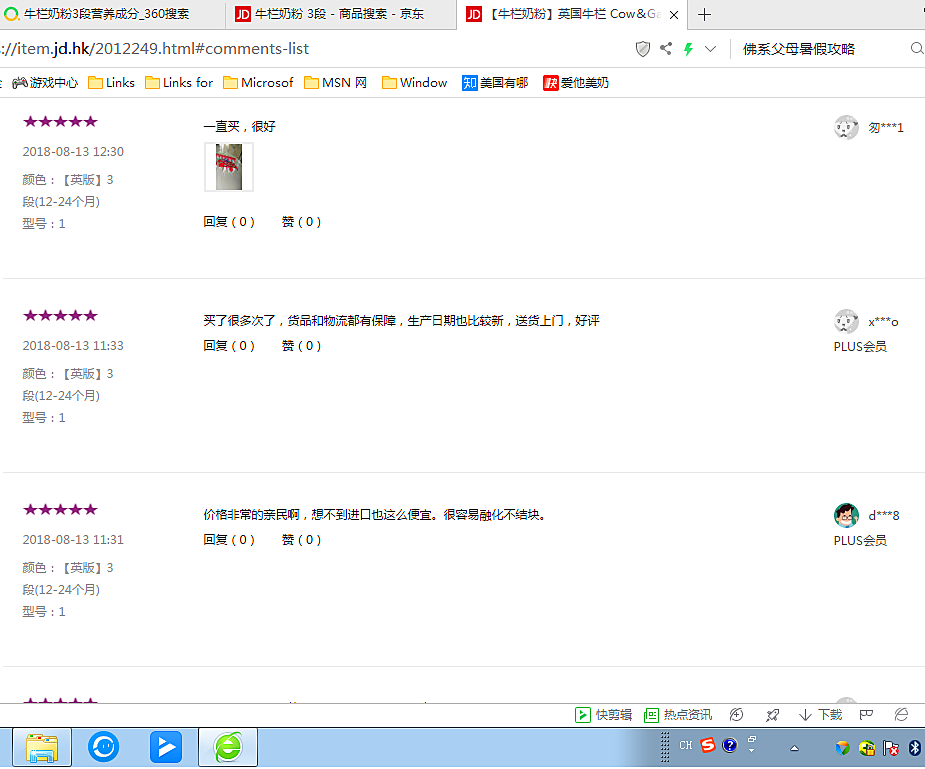Screen dimensions: 925x769
Task: Open the 下载 downloads manager
Action: tap(821, 715)
